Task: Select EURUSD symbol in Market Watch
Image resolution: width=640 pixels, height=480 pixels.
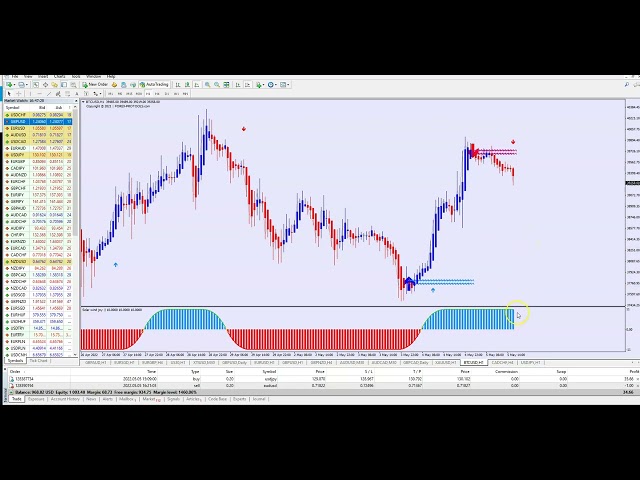Action: [x=18, y=128]
